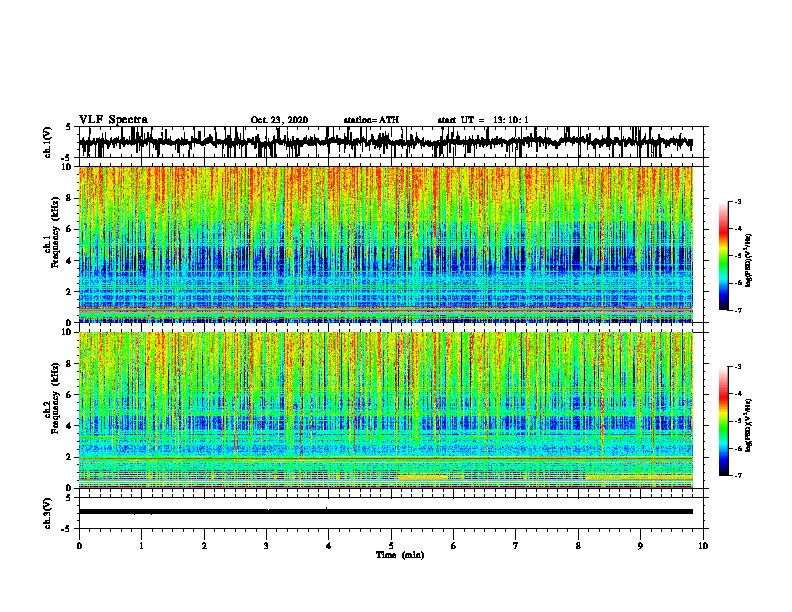Click the time axis tick "9"
The width and height of the screenshot is (792, 612).
[640, 546]
